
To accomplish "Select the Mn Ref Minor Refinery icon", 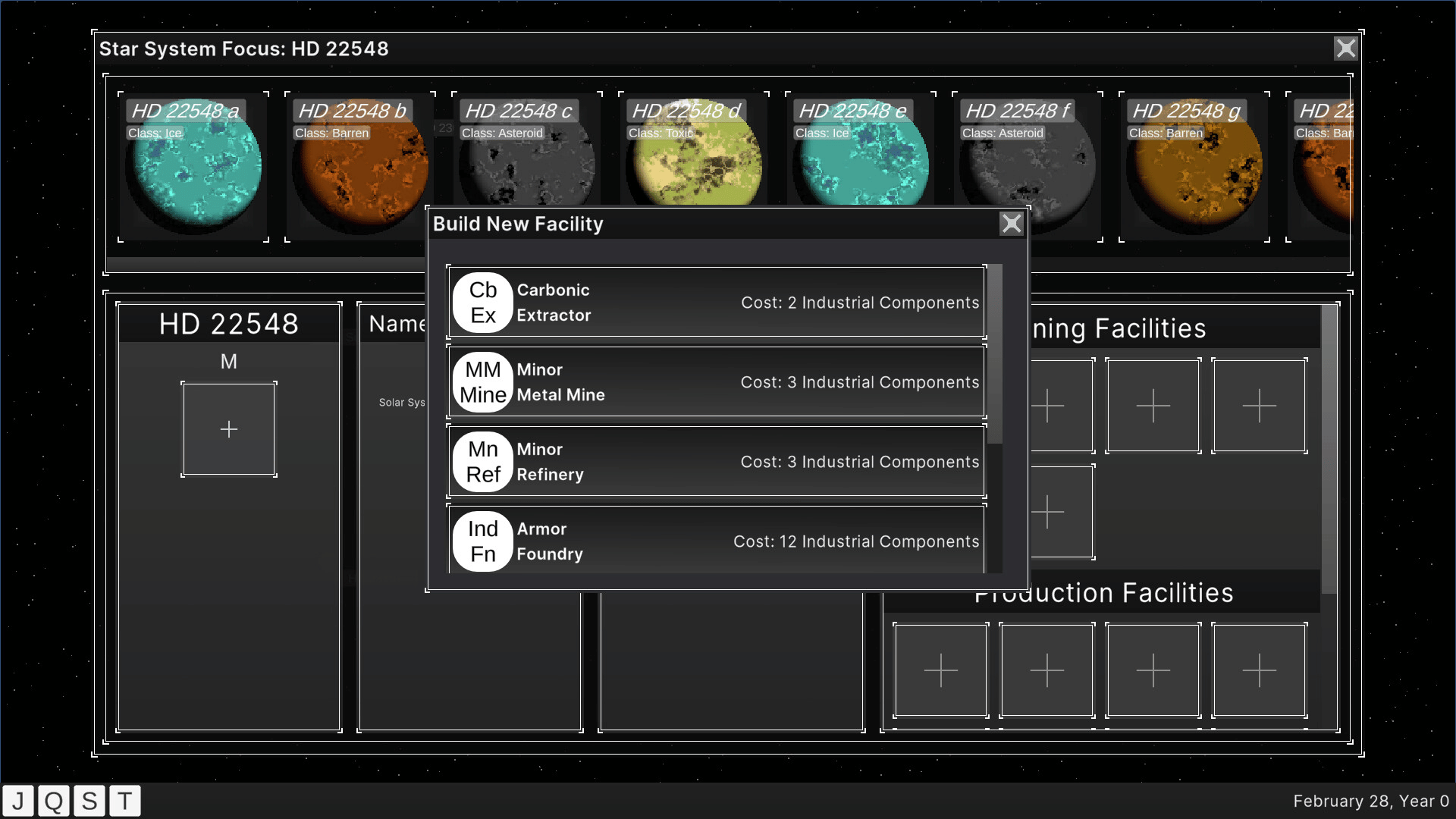I will [x=483, y=462].
